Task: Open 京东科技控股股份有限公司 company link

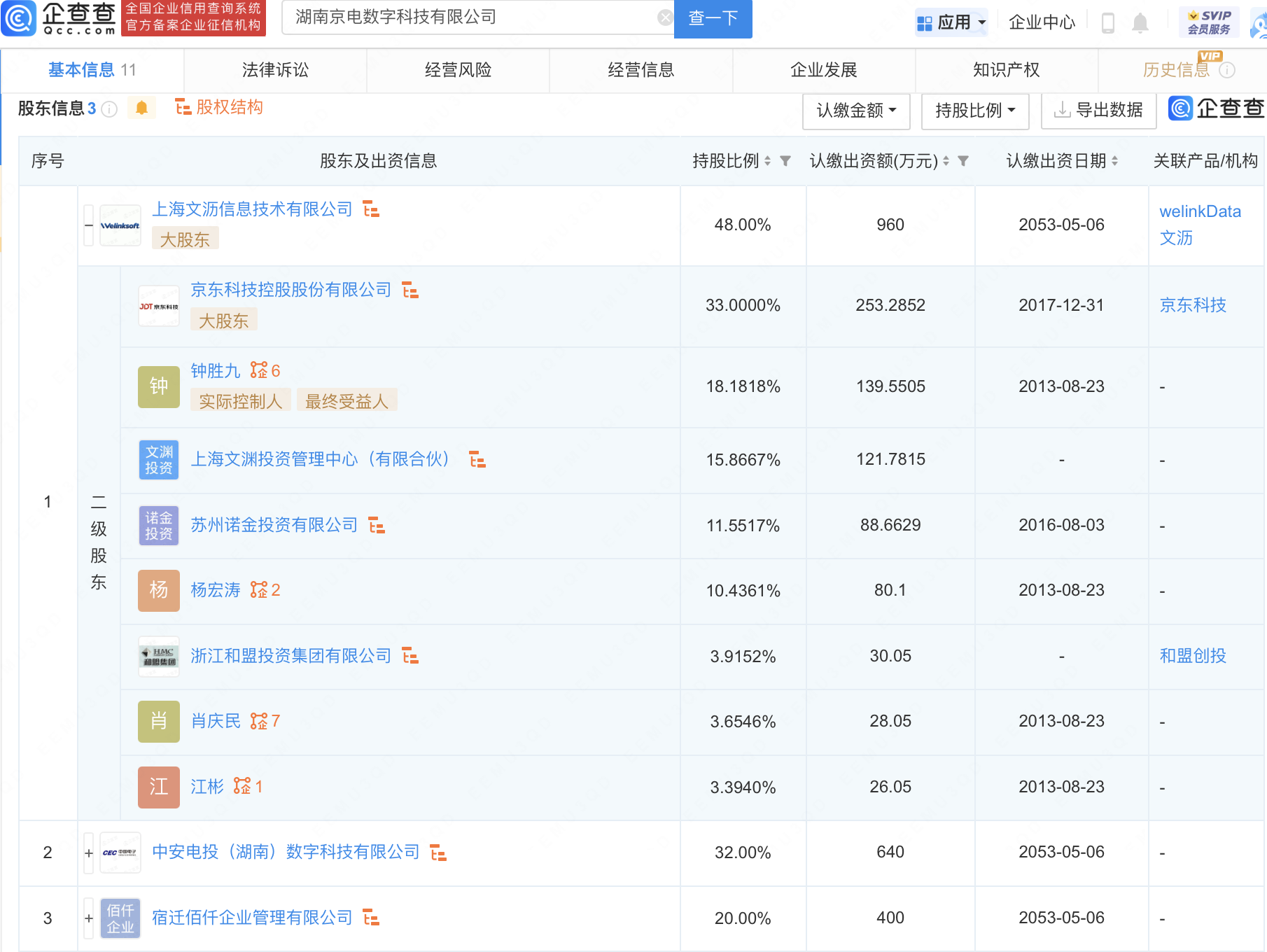Action: (290, 290)
